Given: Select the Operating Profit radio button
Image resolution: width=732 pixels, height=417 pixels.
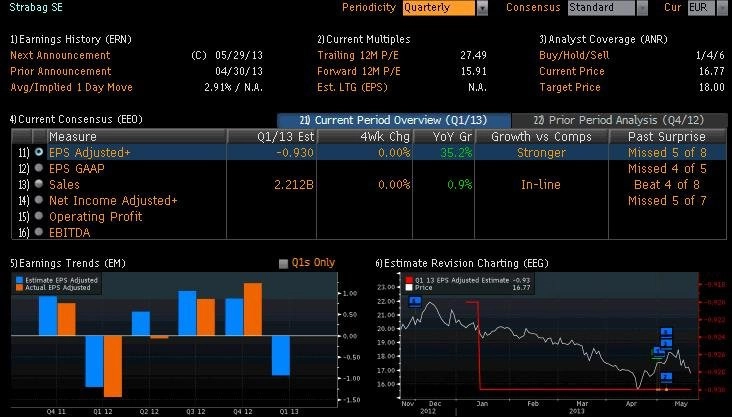Looking at the screenshot, I should 39,216.
